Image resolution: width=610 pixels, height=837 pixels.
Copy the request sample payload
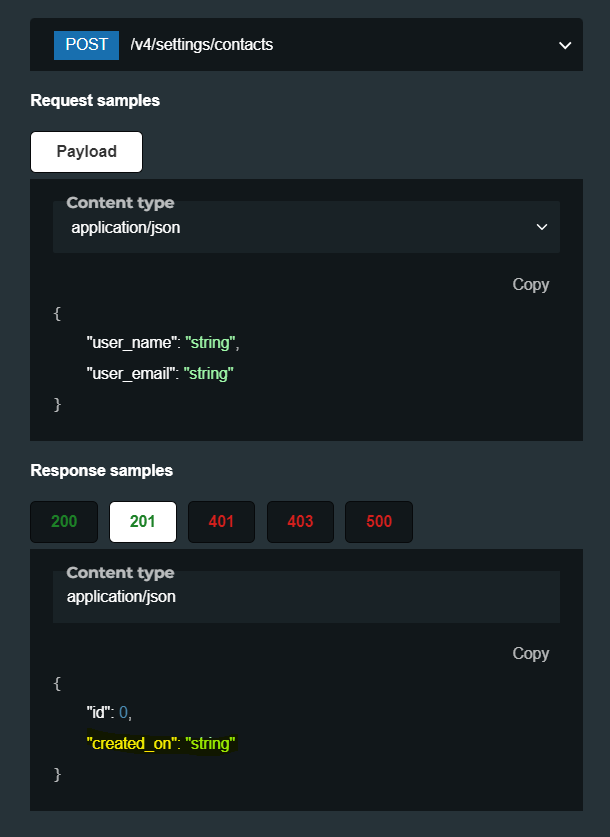coord(530,284)
